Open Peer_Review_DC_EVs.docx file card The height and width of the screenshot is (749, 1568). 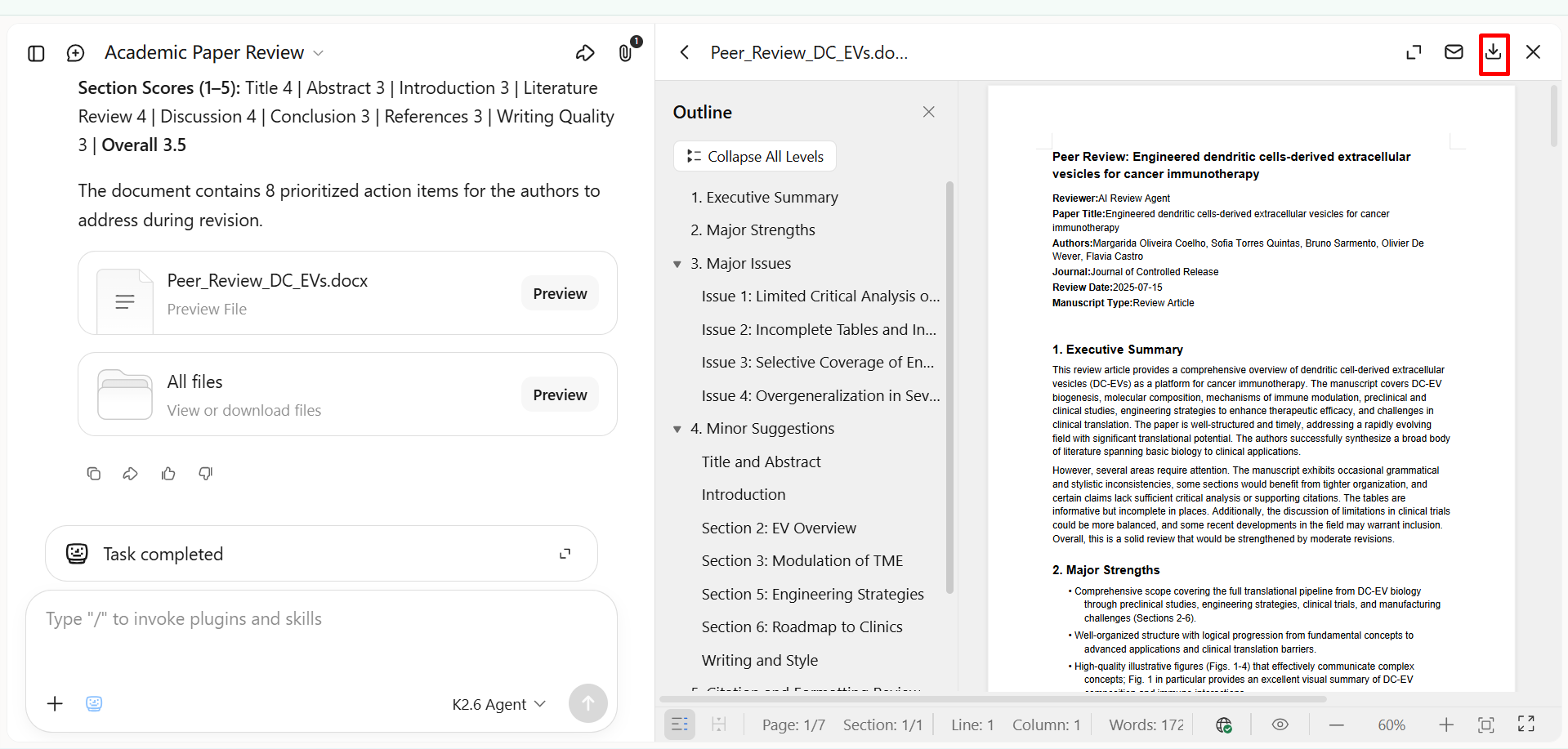tap(347, 292)
